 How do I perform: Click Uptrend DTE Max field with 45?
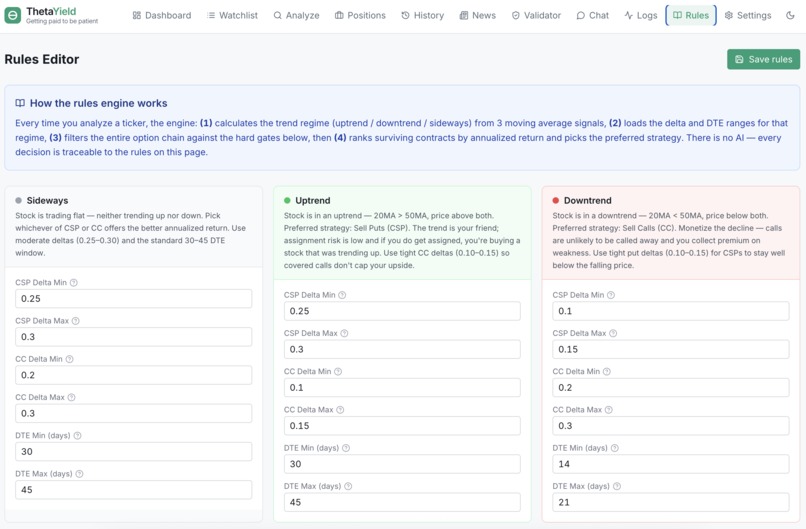pyautogui.click(x=402, y=502)
